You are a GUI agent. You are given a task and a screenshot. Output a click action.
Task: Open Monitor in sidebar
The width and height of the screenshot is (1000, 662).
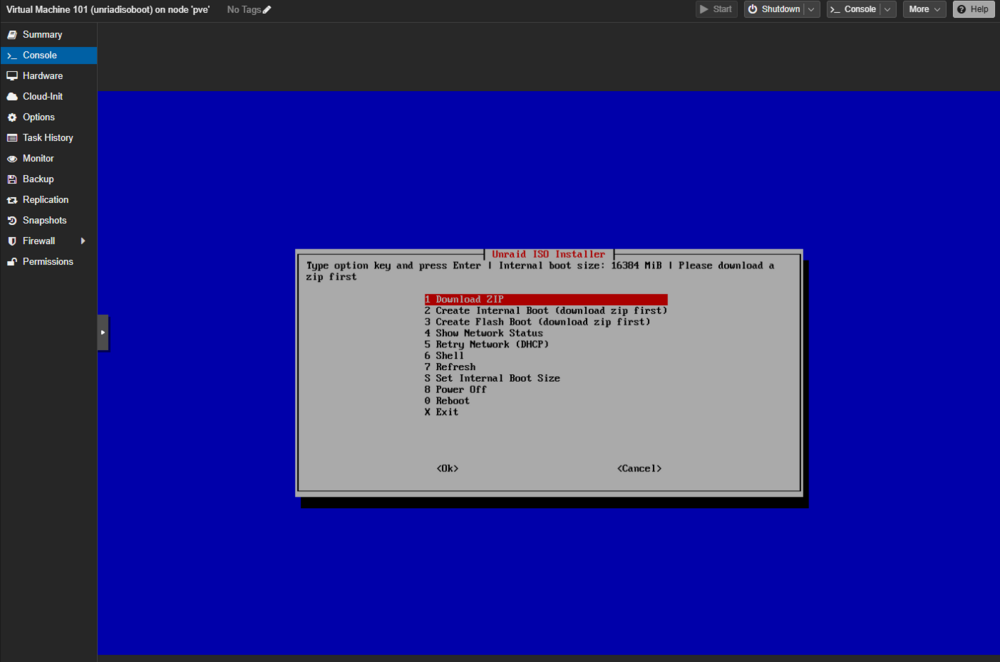click(49, 158)
